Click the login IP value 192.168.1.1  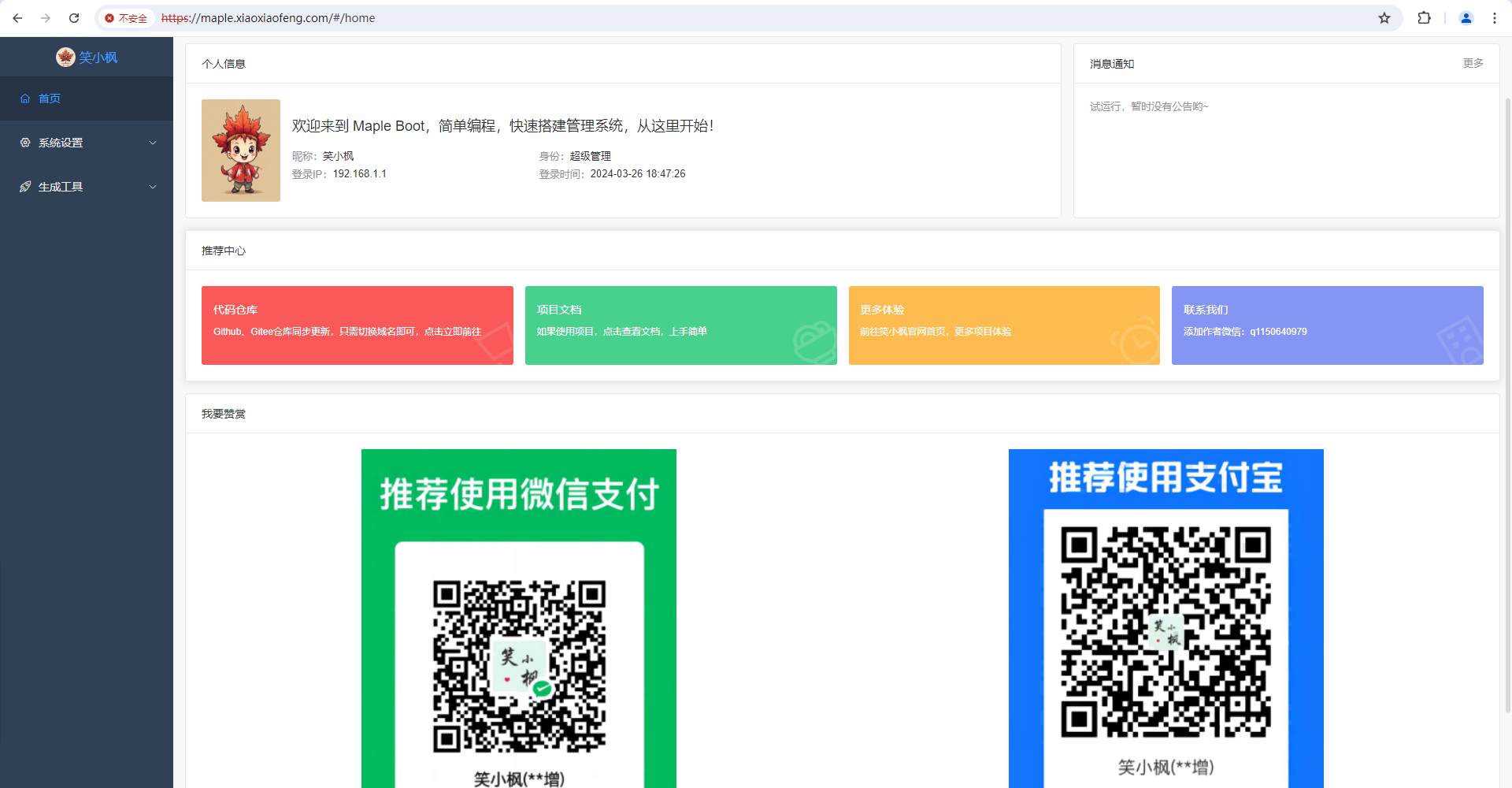pos(359,174)
